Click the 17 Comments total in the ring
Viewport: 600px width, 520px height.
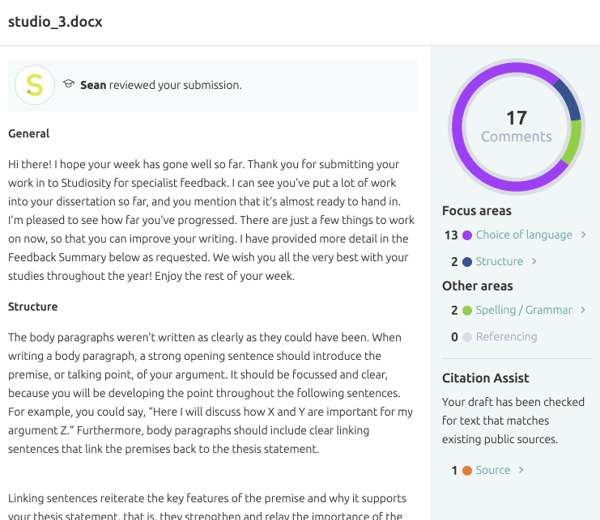(516, 127)
